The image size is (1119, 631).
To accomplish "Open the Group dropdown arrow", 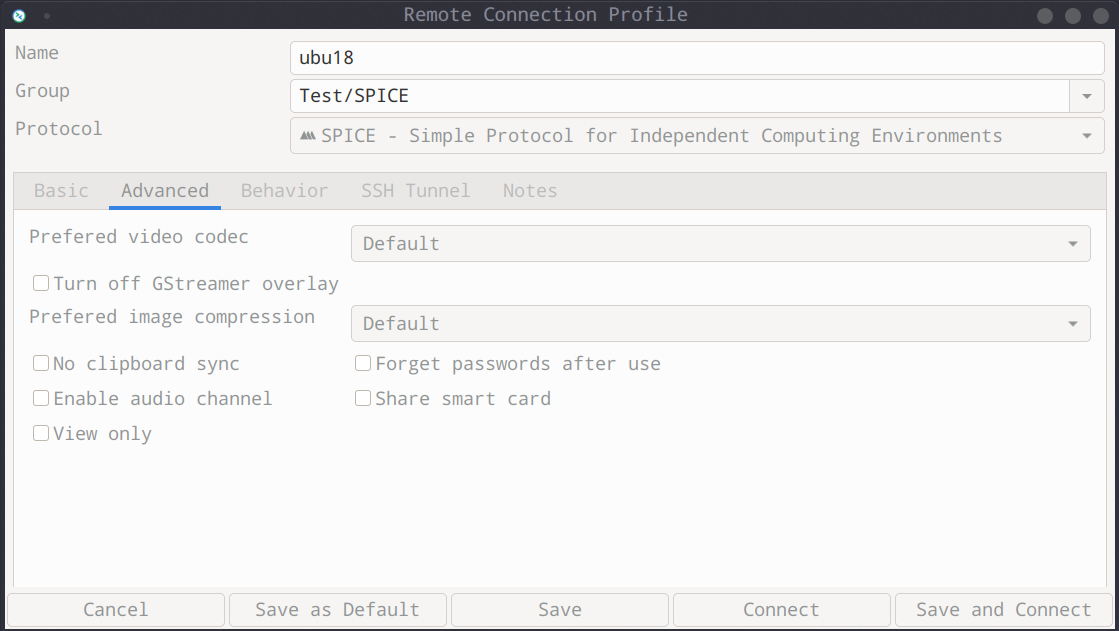I will point(1086,97).
